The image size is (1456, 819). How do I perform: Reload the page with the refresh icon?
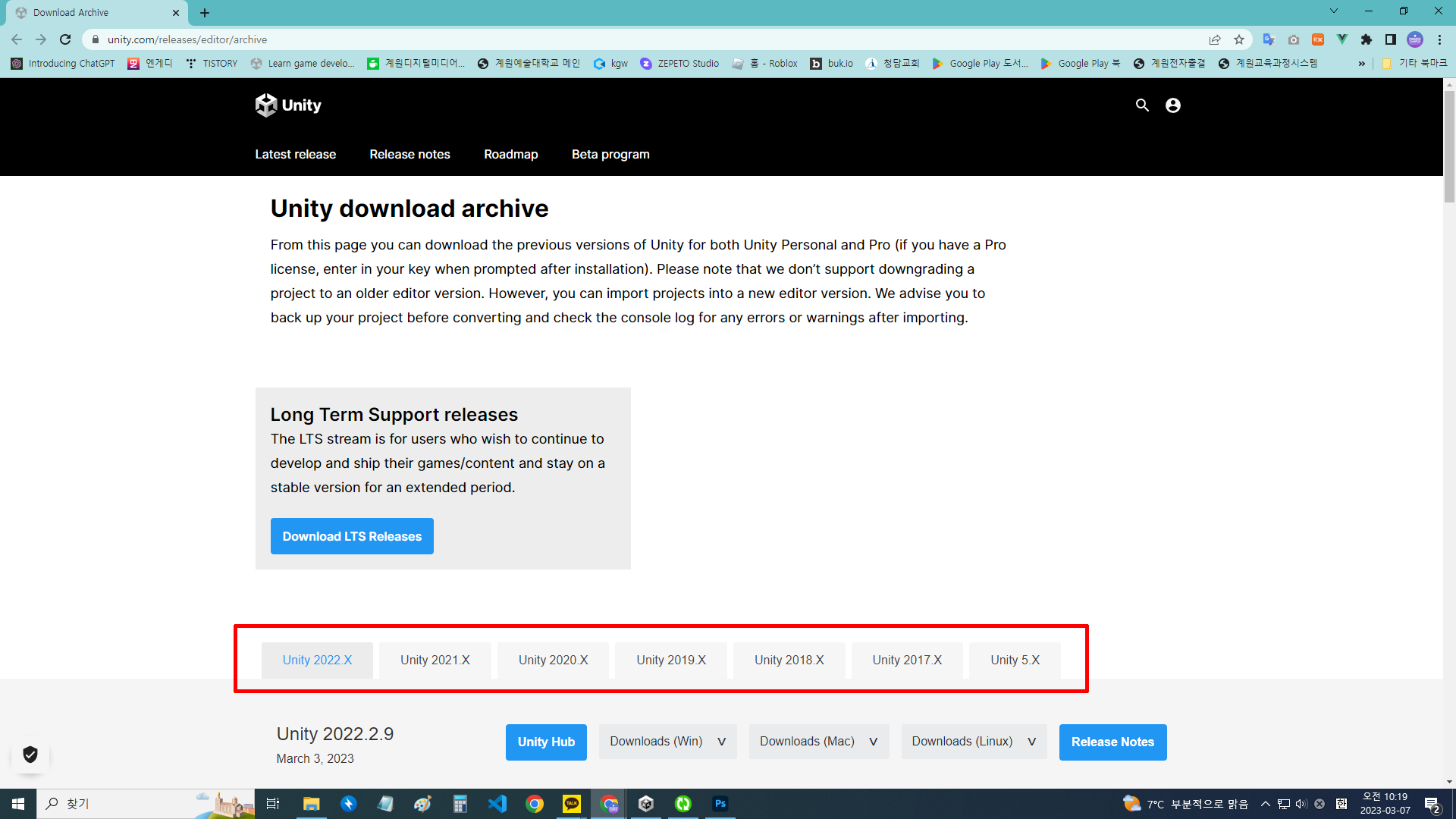65,39
